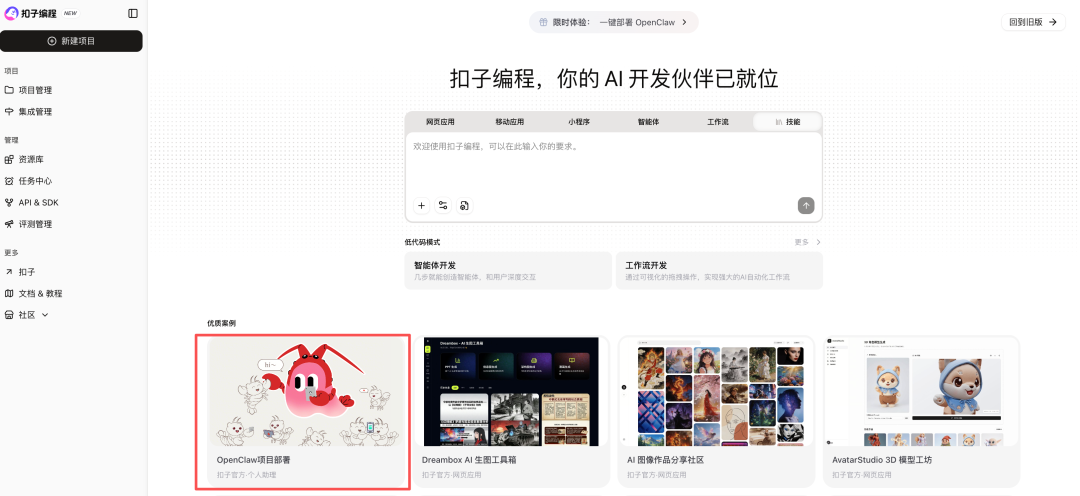Open 资源库 in the sidebar

click(x=31, y=159)
